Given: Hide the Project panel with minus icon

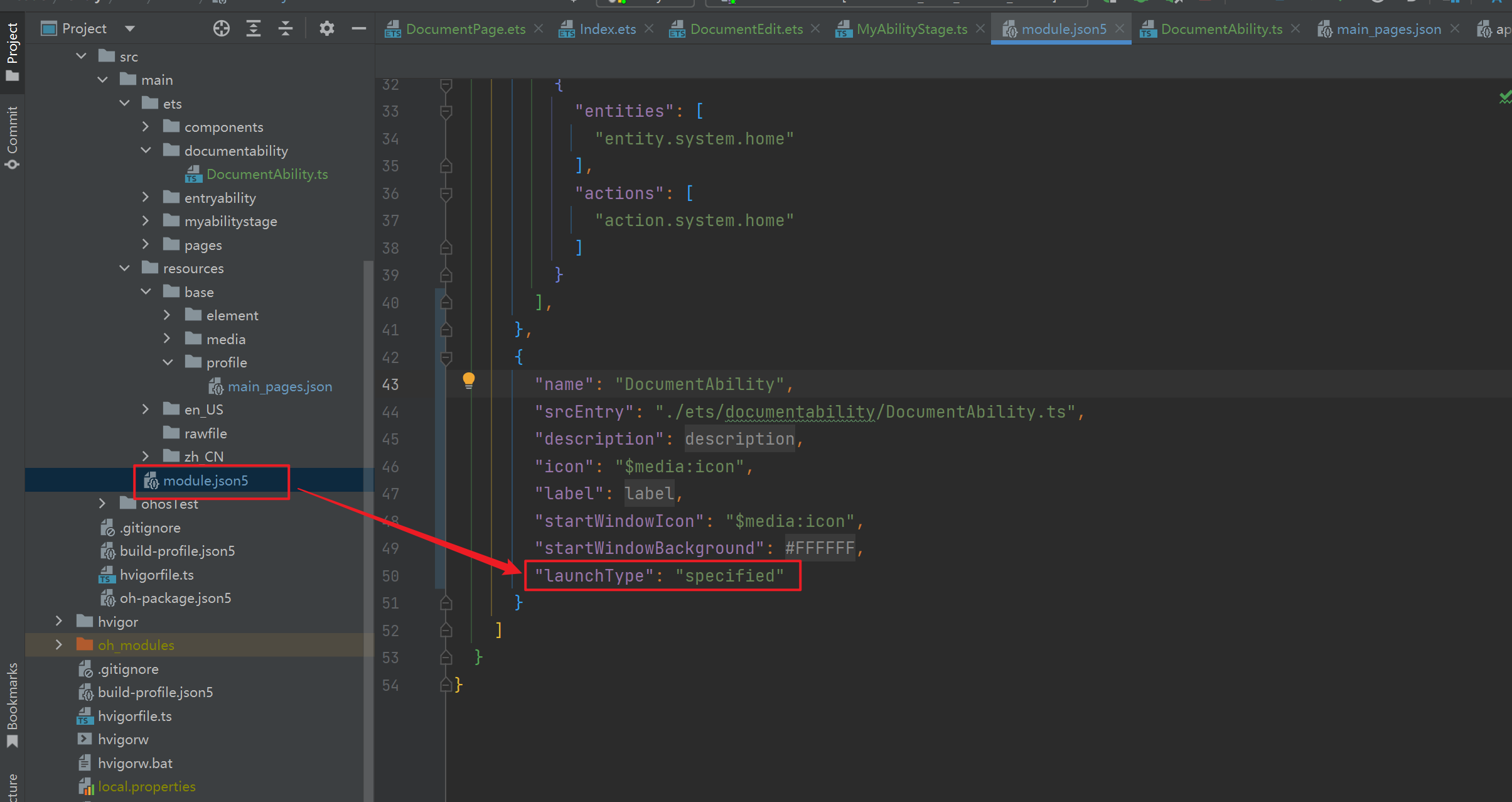Looking at the screenshot, I should pyautogui.click(x=358, y=28).
